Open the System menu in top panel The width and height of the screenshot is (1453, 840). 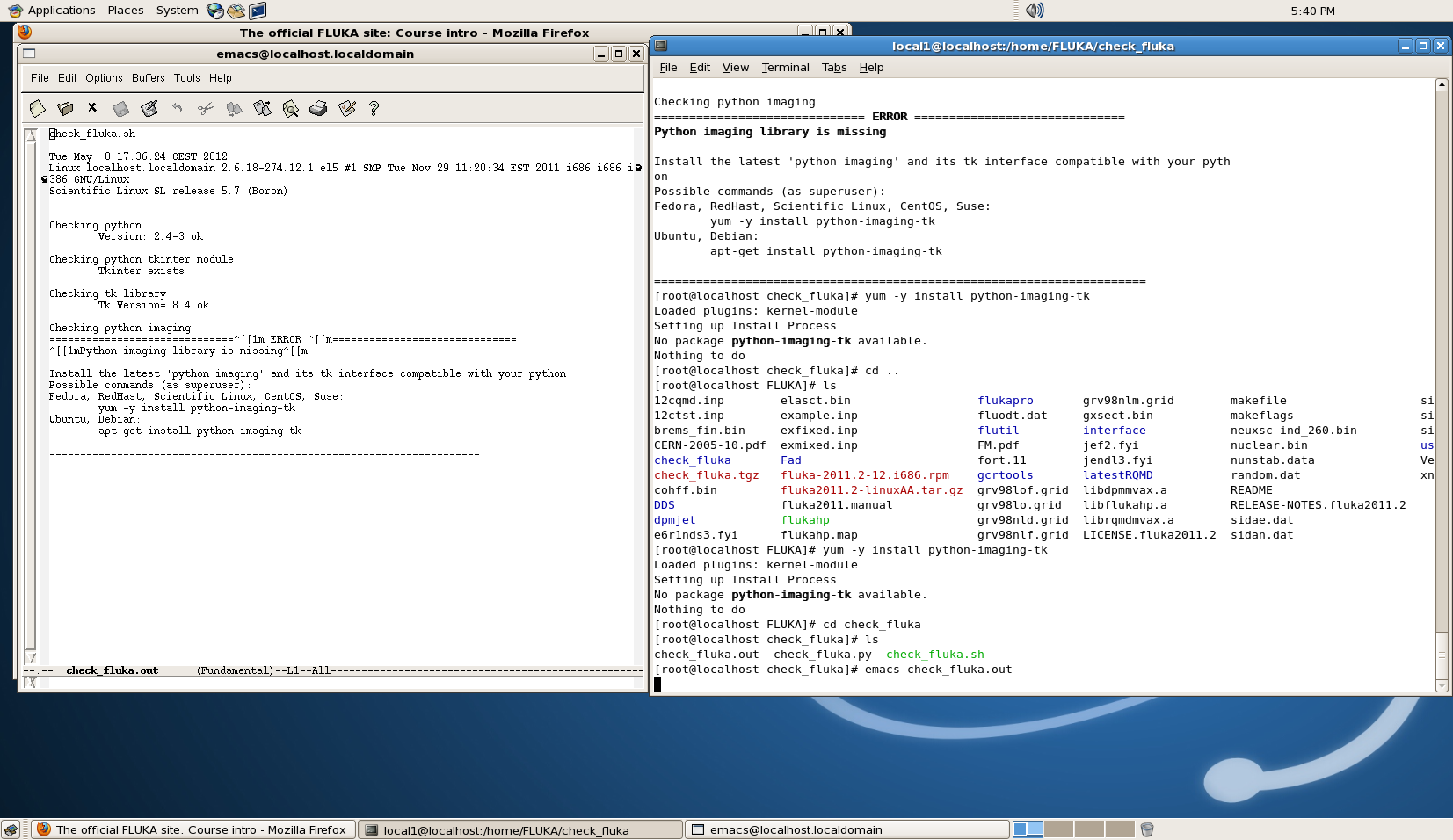click(178, 11)
